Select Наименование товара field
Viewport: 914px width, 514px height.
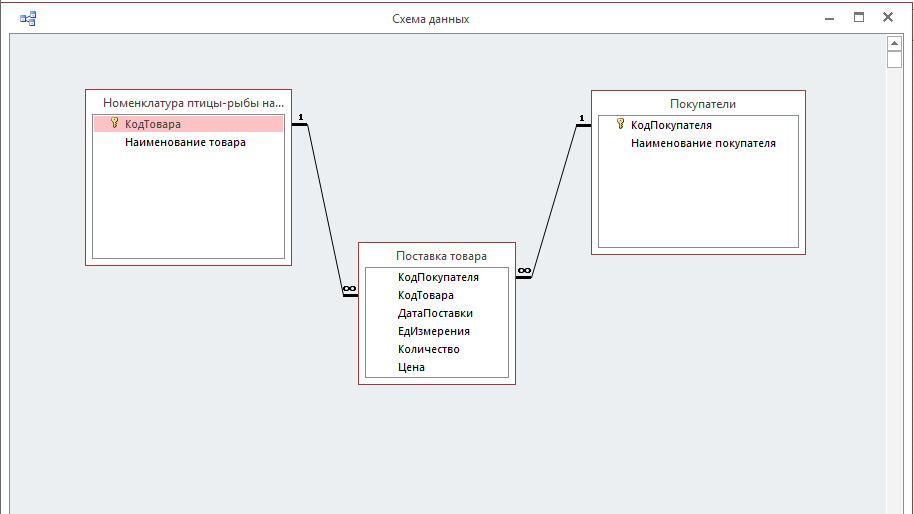pos(185,142)
